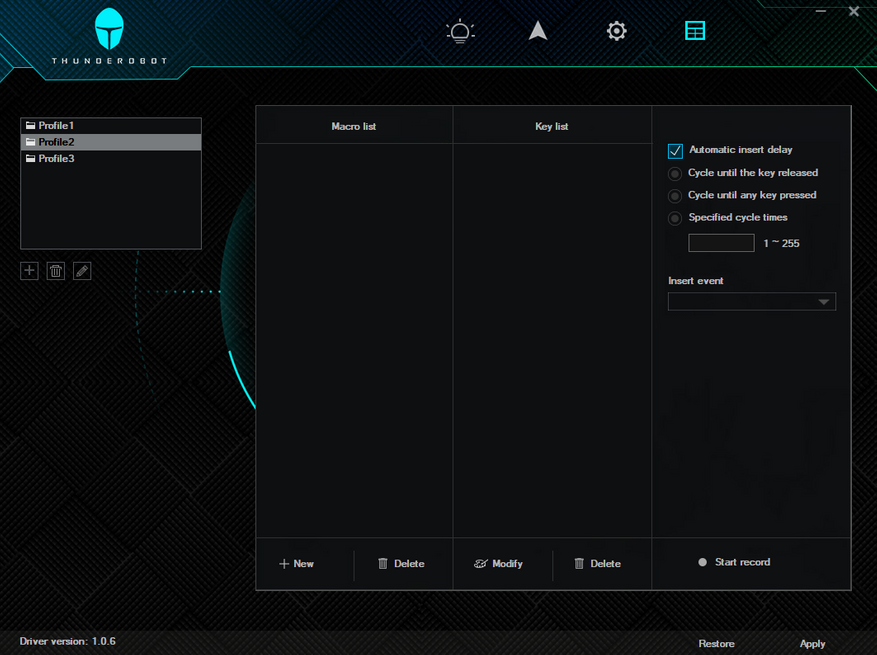Select Specified cycle times option
The width and height of the screenshot is (877, 655).
click(675, 218)
